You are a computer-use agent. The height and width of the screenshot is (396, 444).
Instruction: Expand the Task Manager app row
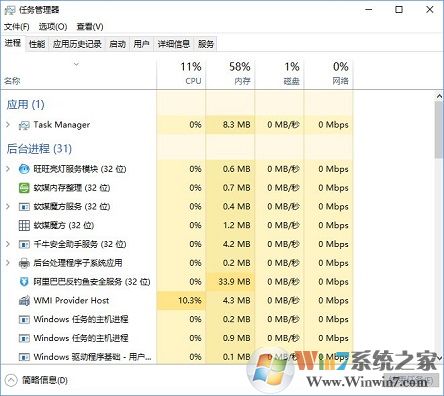point(8,125)
